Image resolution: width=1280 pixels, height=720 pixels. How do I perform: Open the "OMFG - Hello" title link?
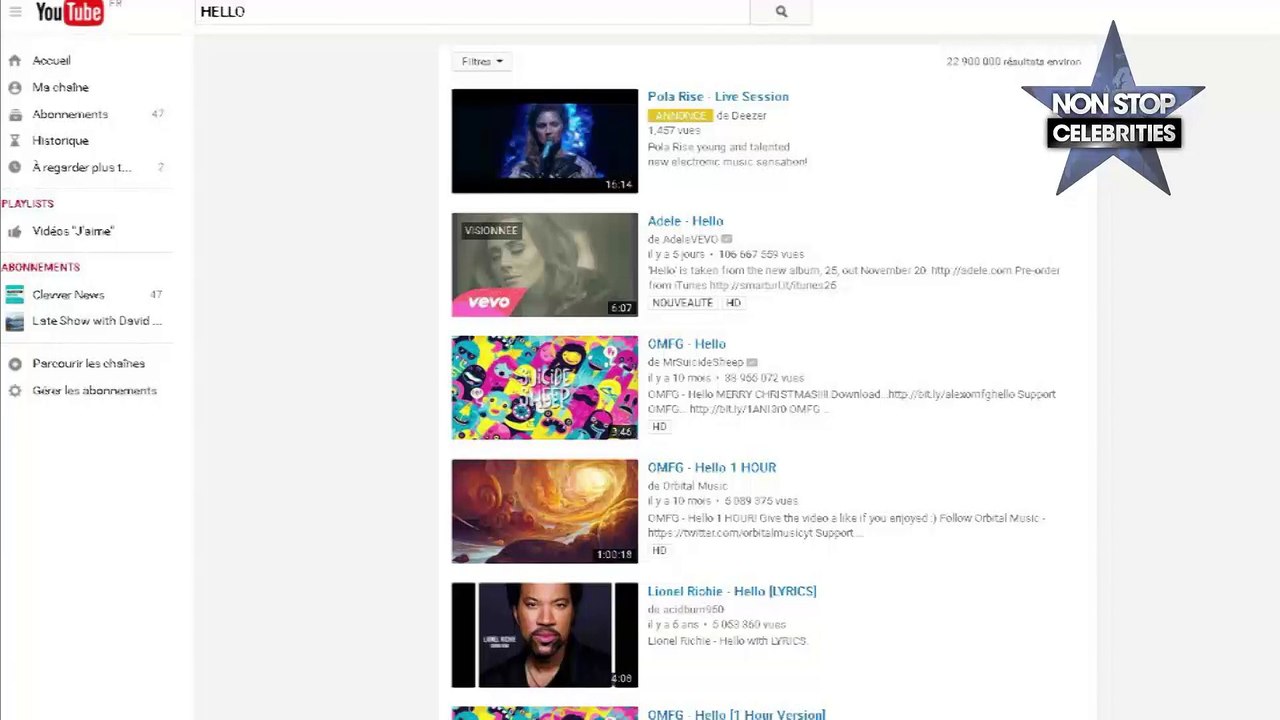(x=686, y=344)
